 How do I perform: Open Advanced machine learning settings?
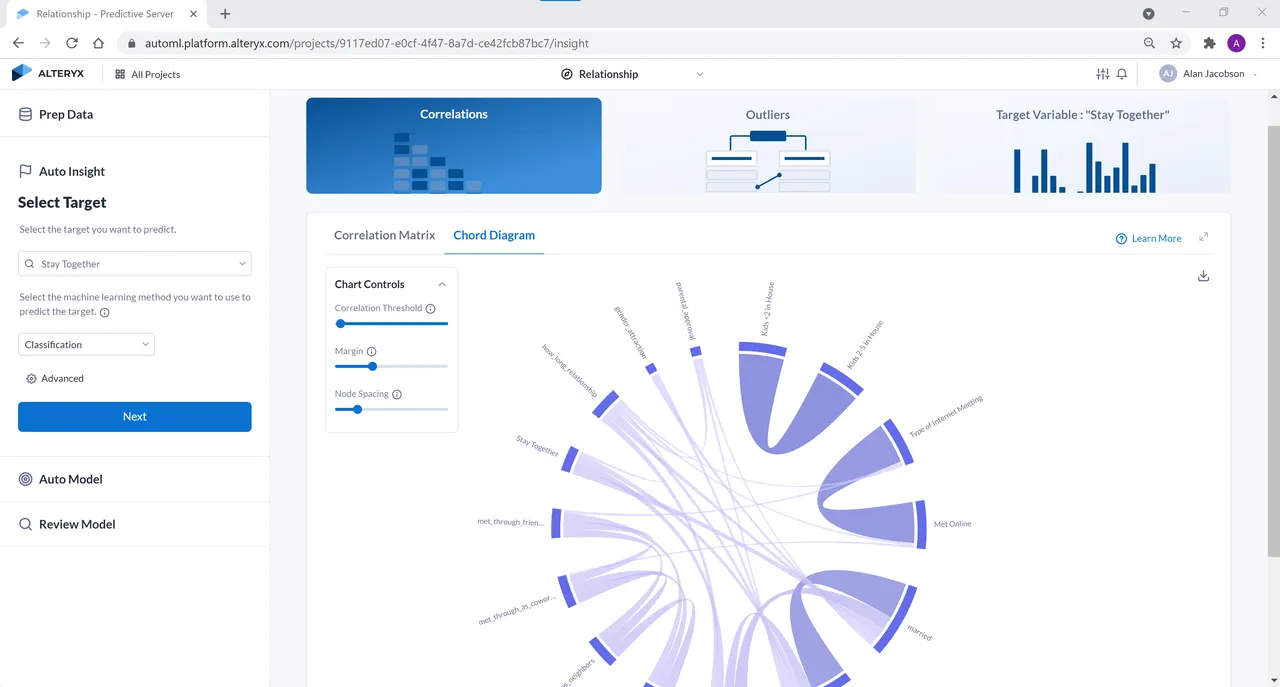[55, 378]
